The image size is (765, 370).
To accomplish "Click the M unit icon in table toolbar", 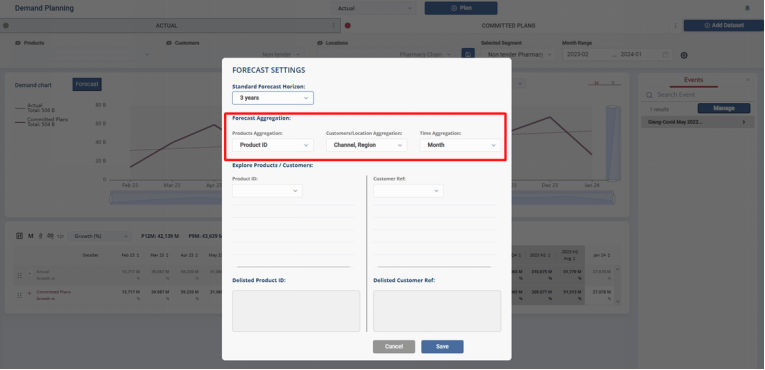I will [31, 236].
